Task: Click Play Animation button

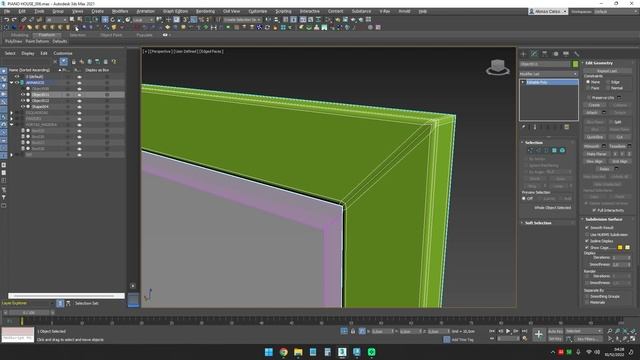Action: [x=508, y=331]
